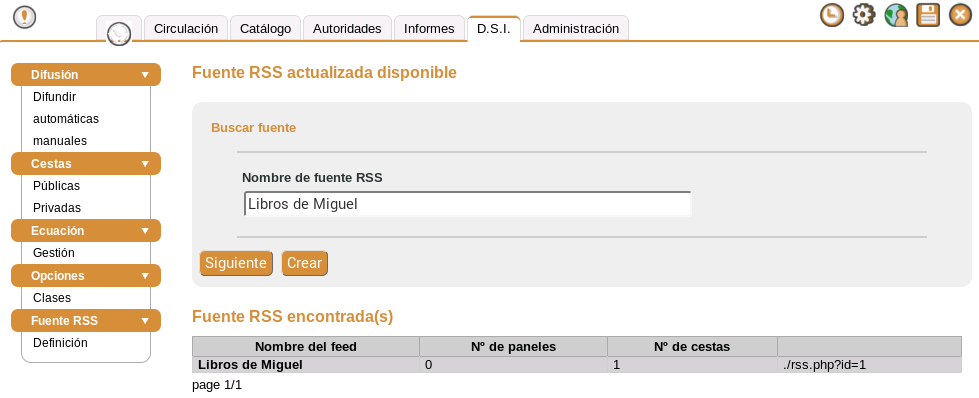The width and height of the screenshot is (979, 398).
Task: Switch to the Catálogo tab
Action: [265, 29]
